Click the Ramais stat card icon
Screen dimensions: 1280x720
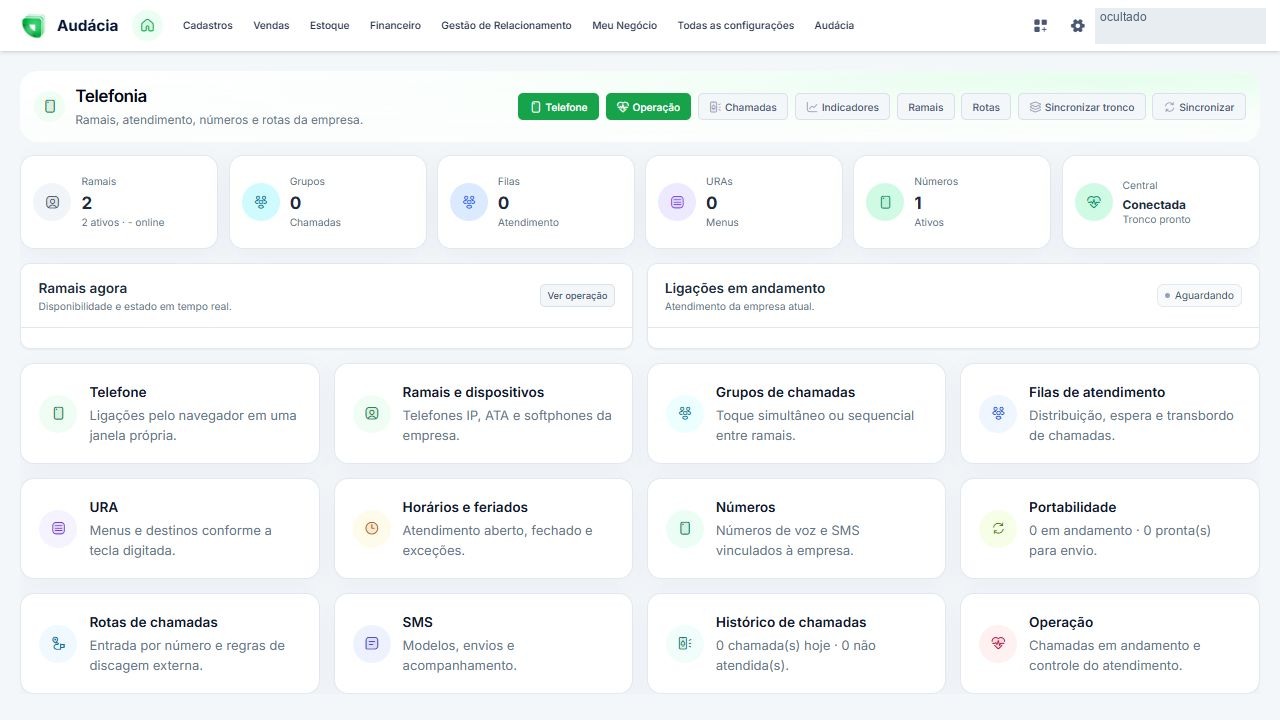click(52, 202)
